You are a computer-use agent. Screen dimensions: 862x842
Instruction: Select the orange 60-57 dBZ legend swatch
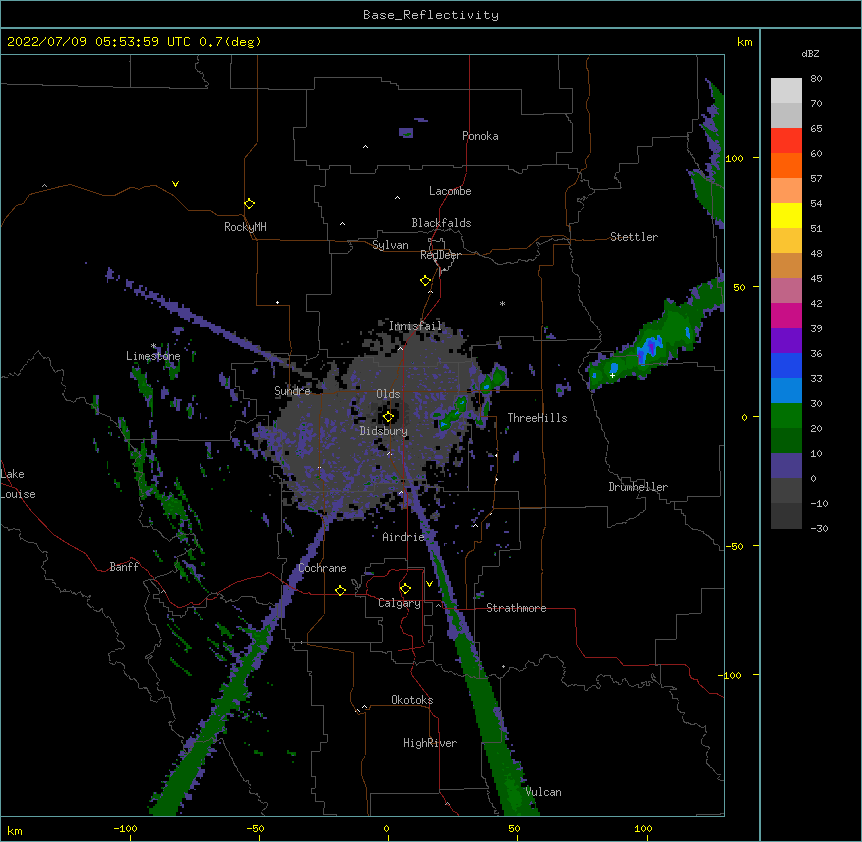click(786, 165)
